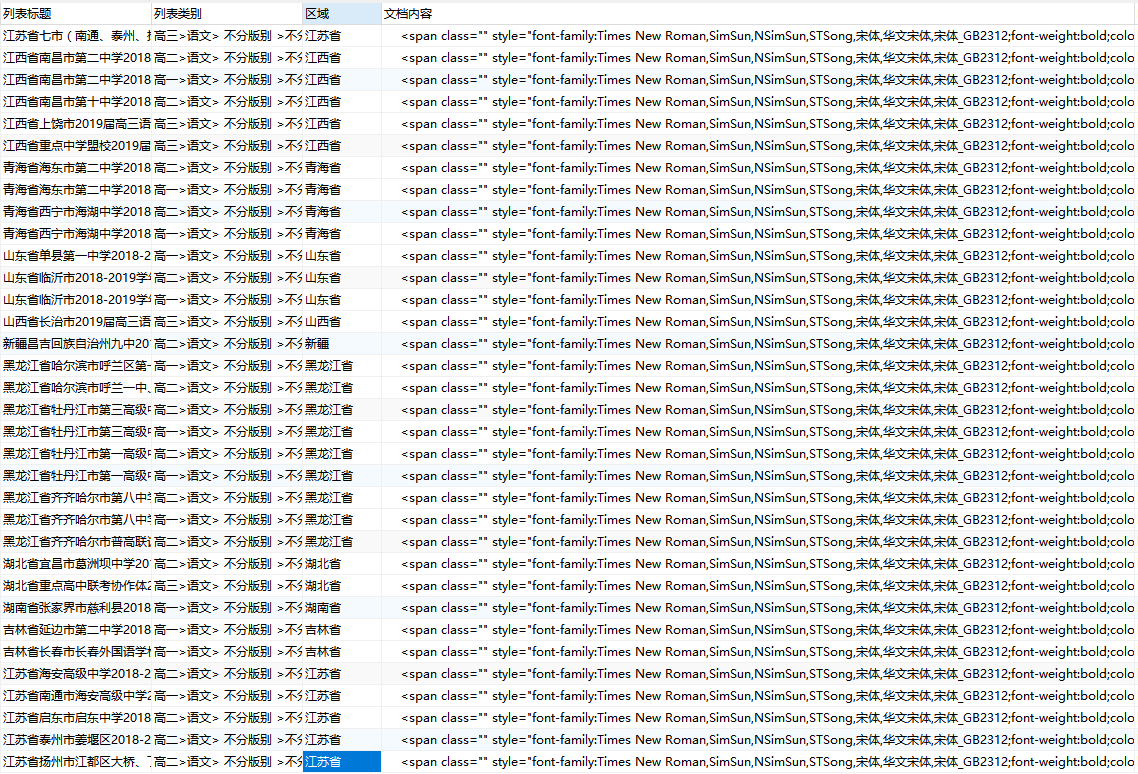This screenshot has height=774, width=1138.
Task: Click title cell 江苏省七市（南通、泰州
Action: [x=76, y=36]
